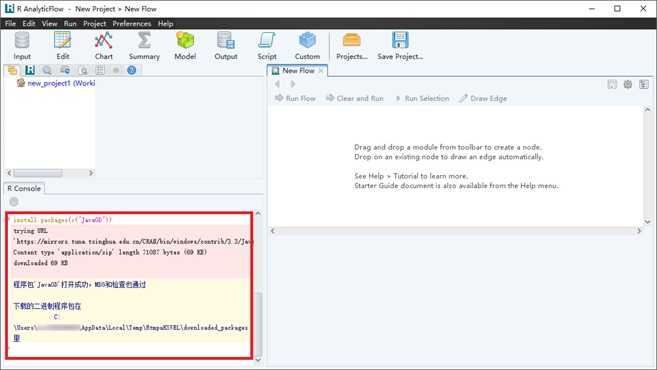Select the Chart module icon
This screenshot has width=657, height=370.
[x=103, y=41]
